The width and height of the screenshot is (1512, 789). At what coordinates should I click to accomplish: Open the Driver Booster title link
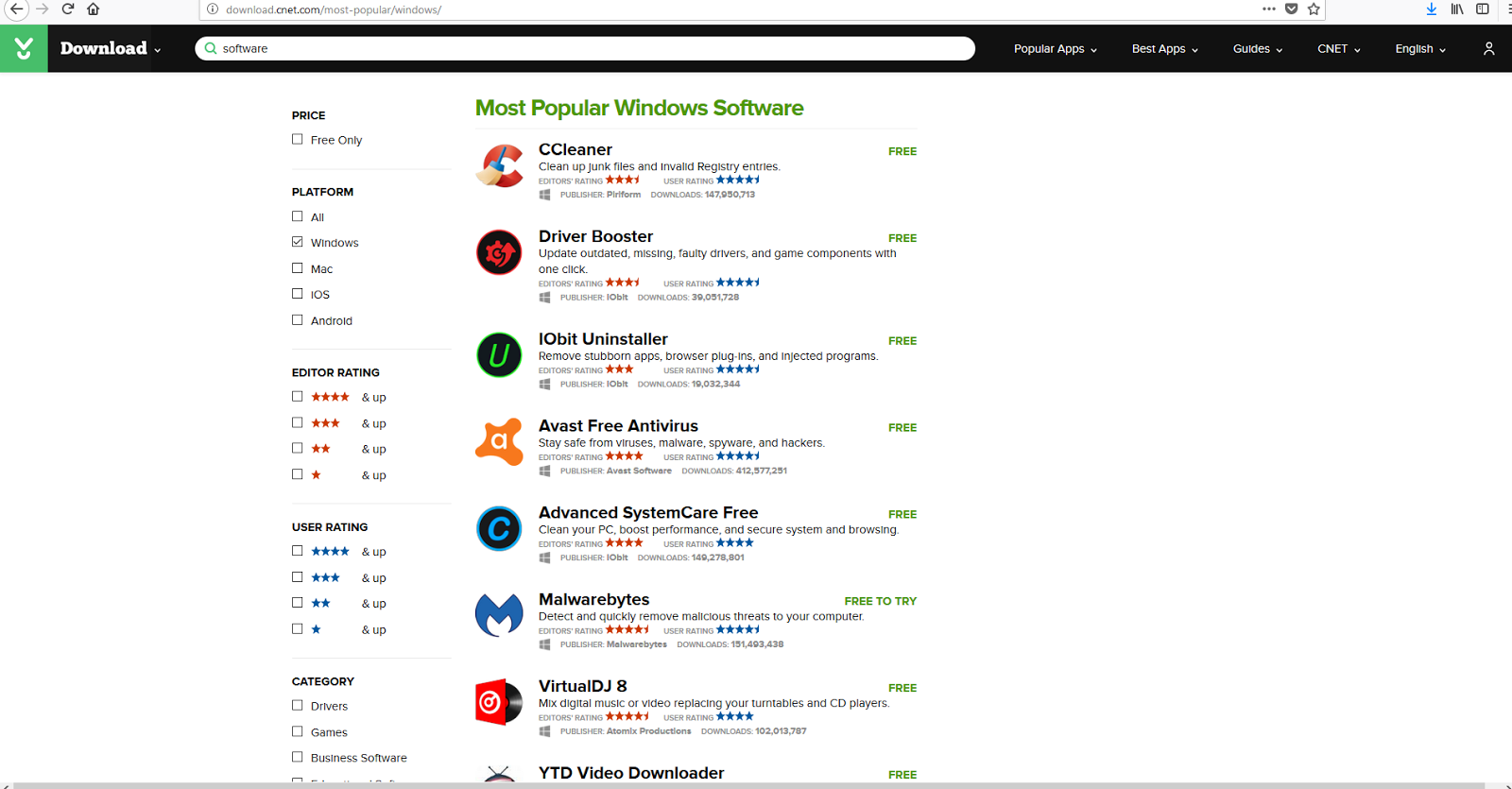[x=595, y=236]
